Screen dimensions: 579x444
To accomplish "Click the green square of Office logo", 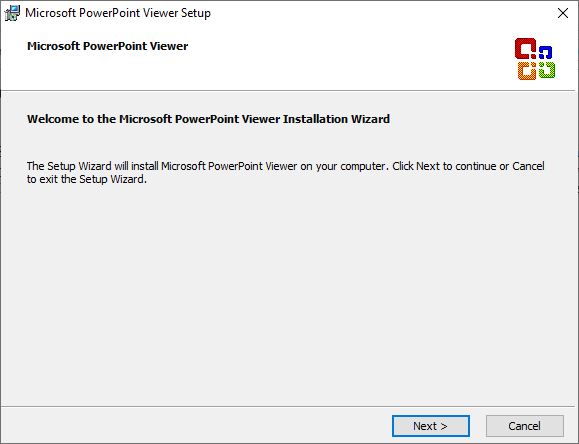I will pyautogui.click(x=547, y=69).
